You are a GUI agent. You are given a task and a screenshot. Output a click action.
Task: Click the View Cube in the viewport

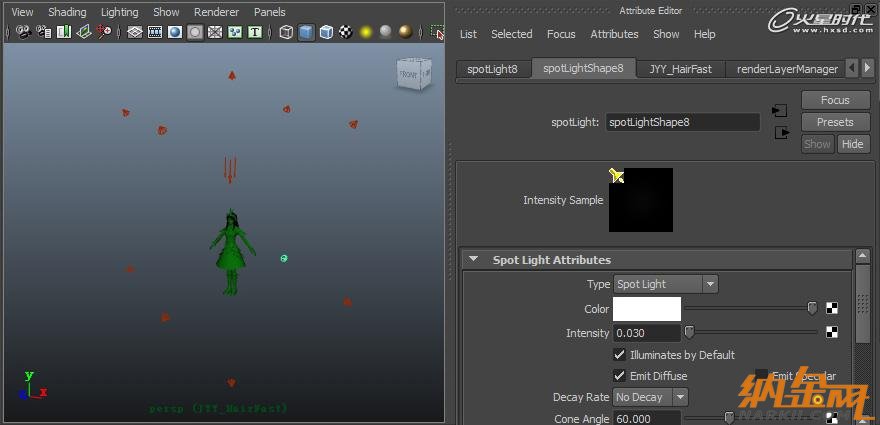pyautogui.click(x=414, y=74)
